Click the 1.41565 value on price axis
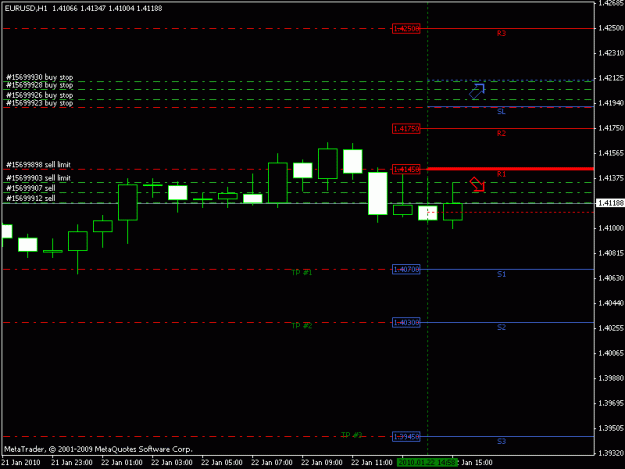 pos(611,153)
